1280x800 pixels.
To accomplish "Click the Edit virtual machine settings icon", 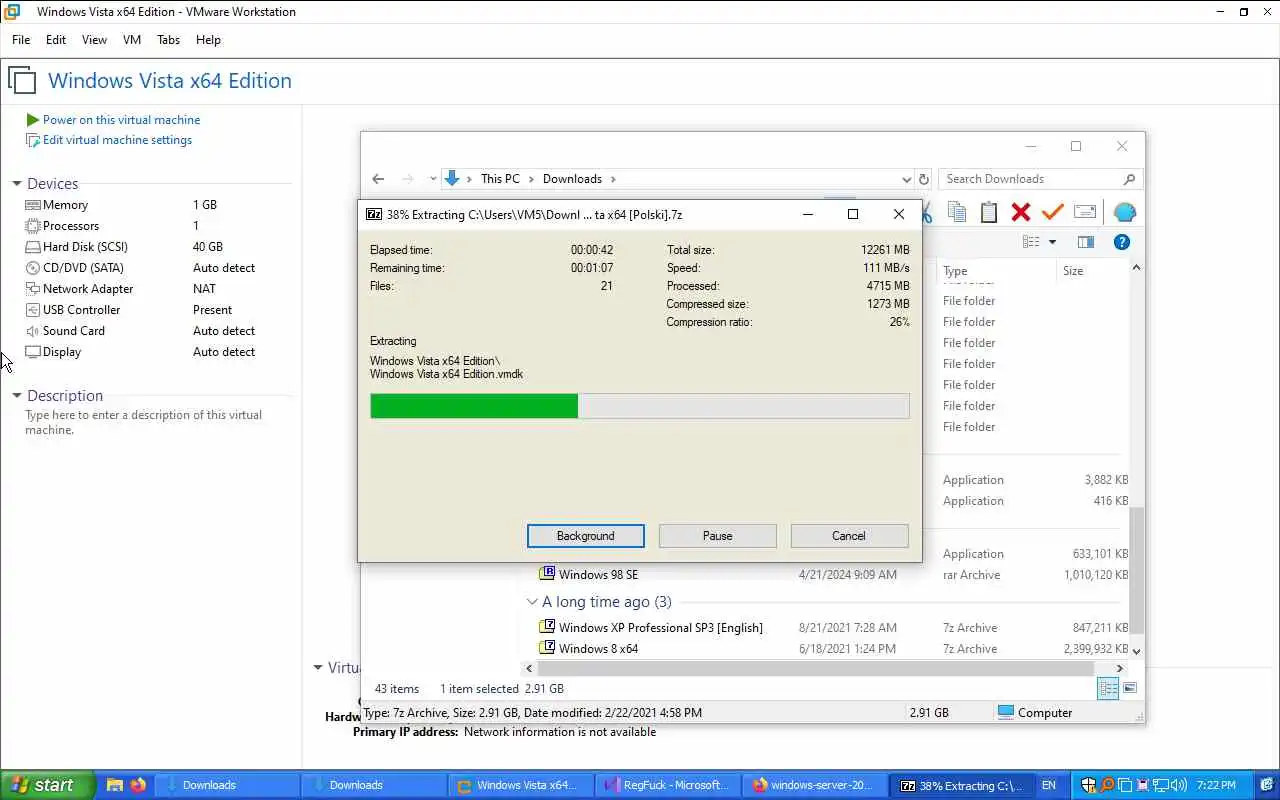I will [33, 140].
